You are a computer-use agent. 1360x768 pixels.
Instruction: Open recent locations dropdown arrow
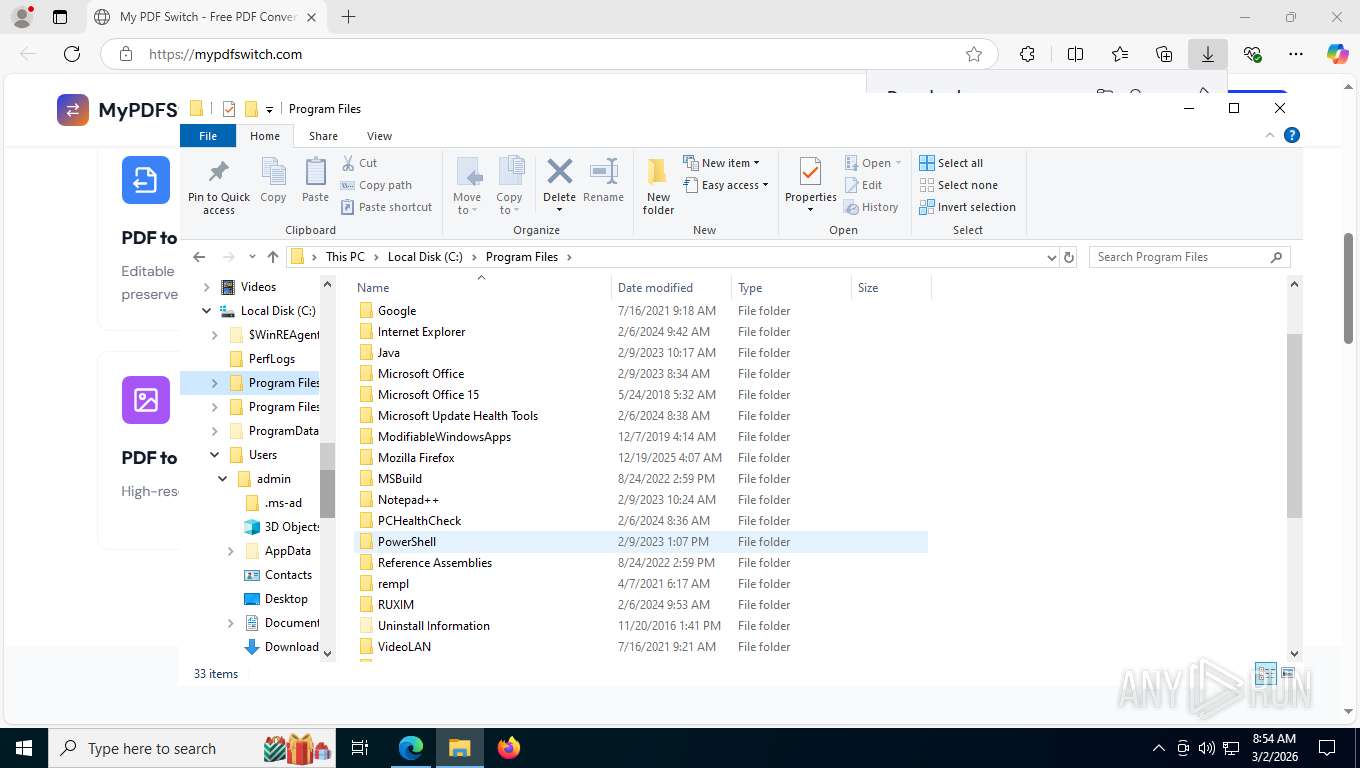pos(251,257)
